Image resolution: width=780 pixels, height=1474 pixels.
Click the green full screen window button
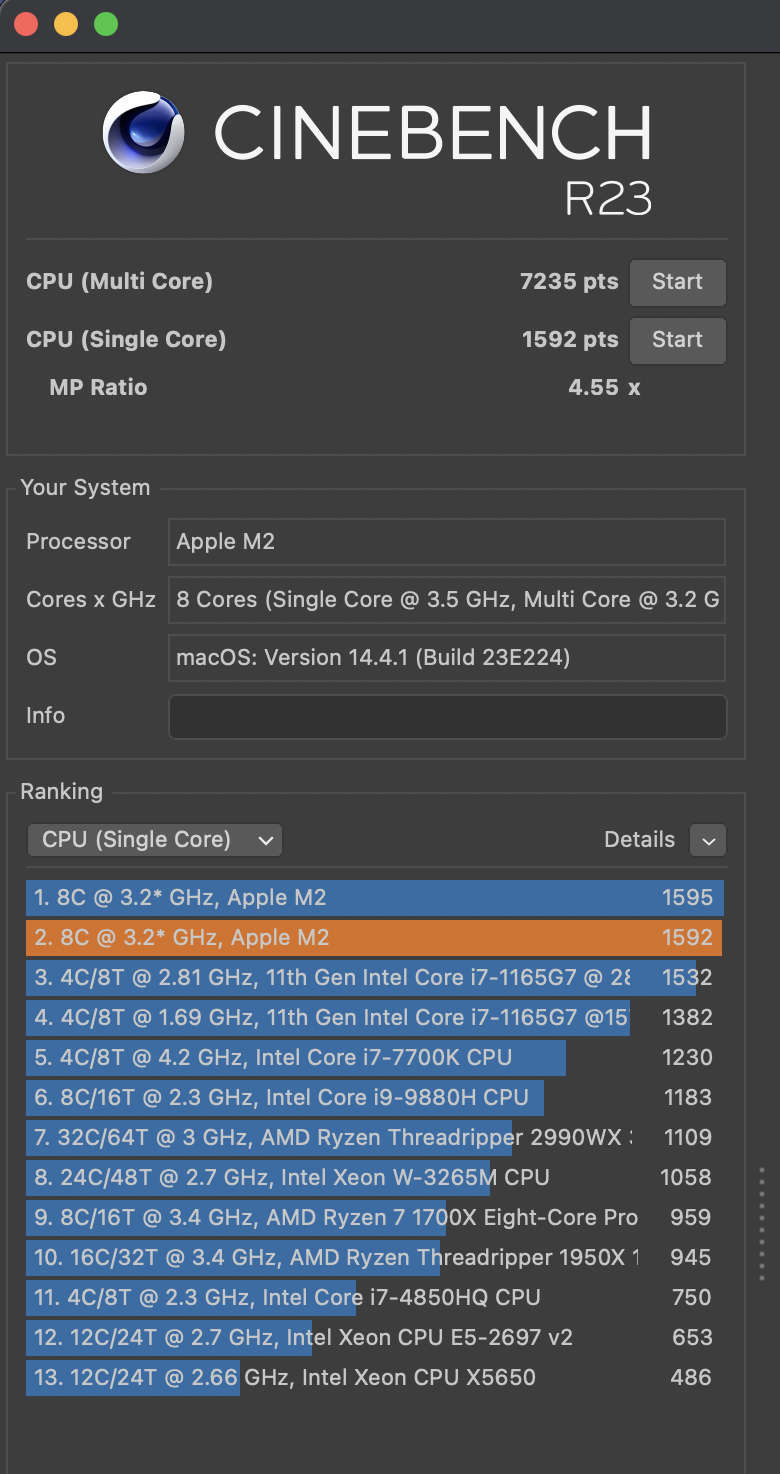coord(106,24)
